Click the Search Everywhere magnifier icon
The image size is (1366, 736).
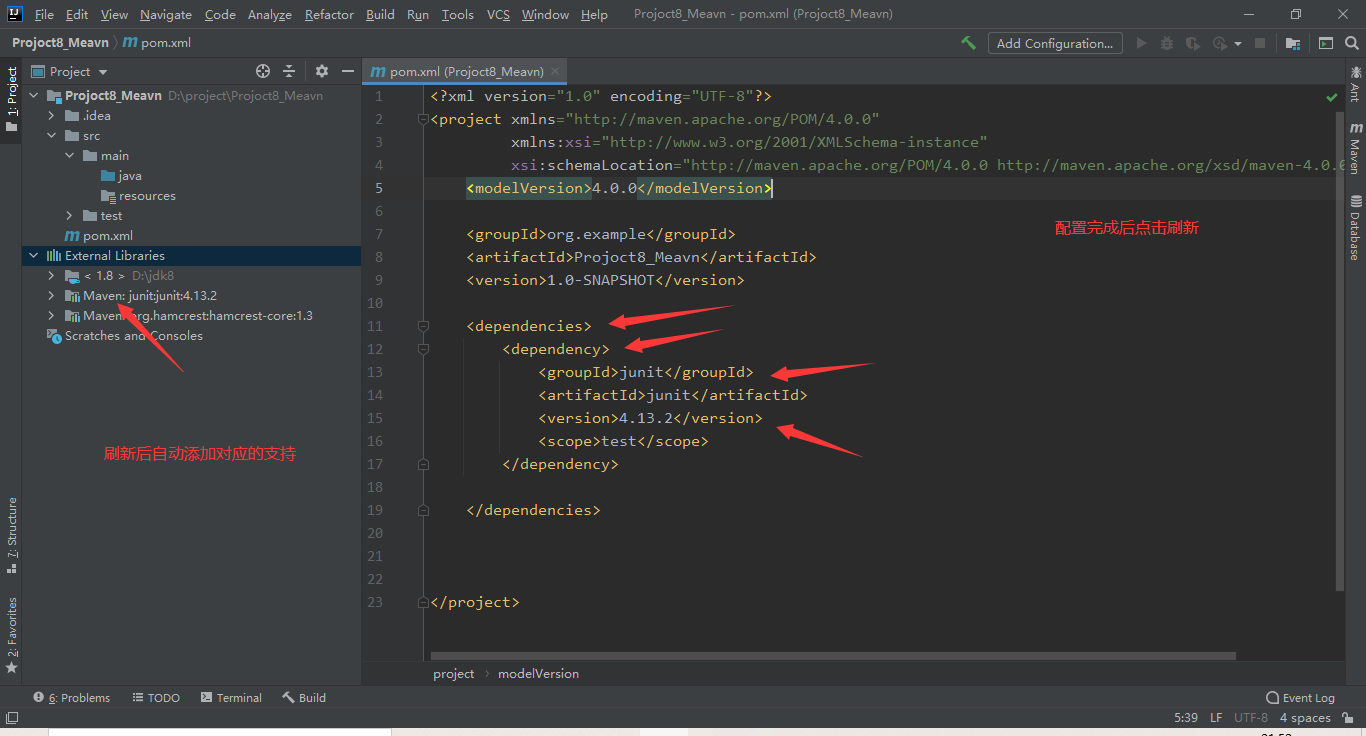pos(1351,43)
